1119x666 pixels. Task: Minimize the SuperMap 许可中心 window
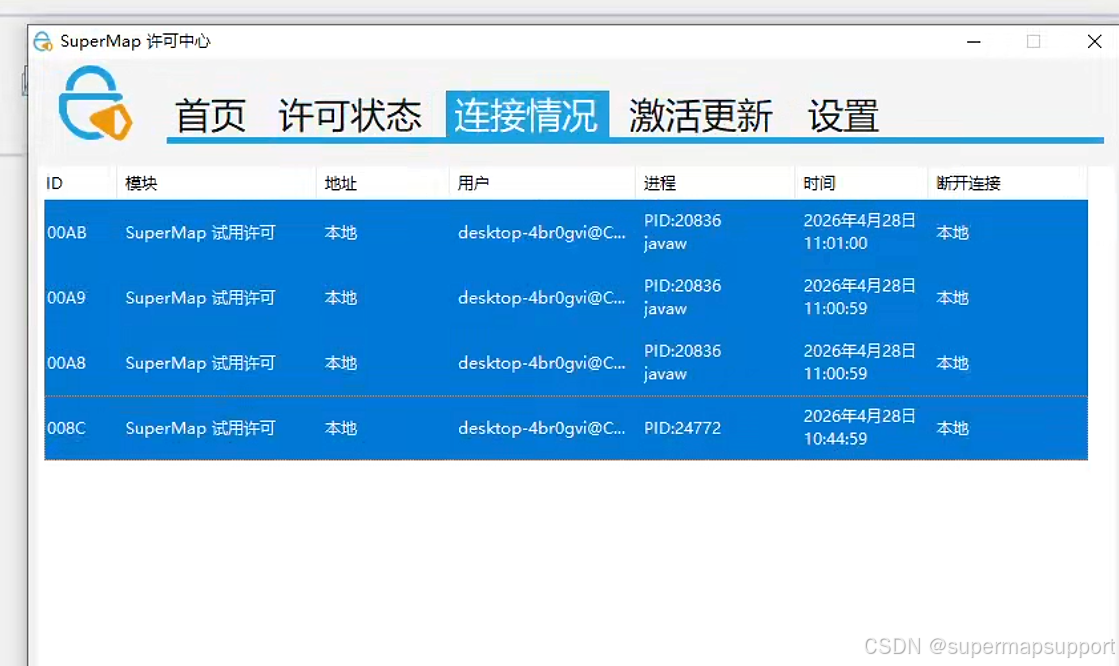[x=973, y=41]
